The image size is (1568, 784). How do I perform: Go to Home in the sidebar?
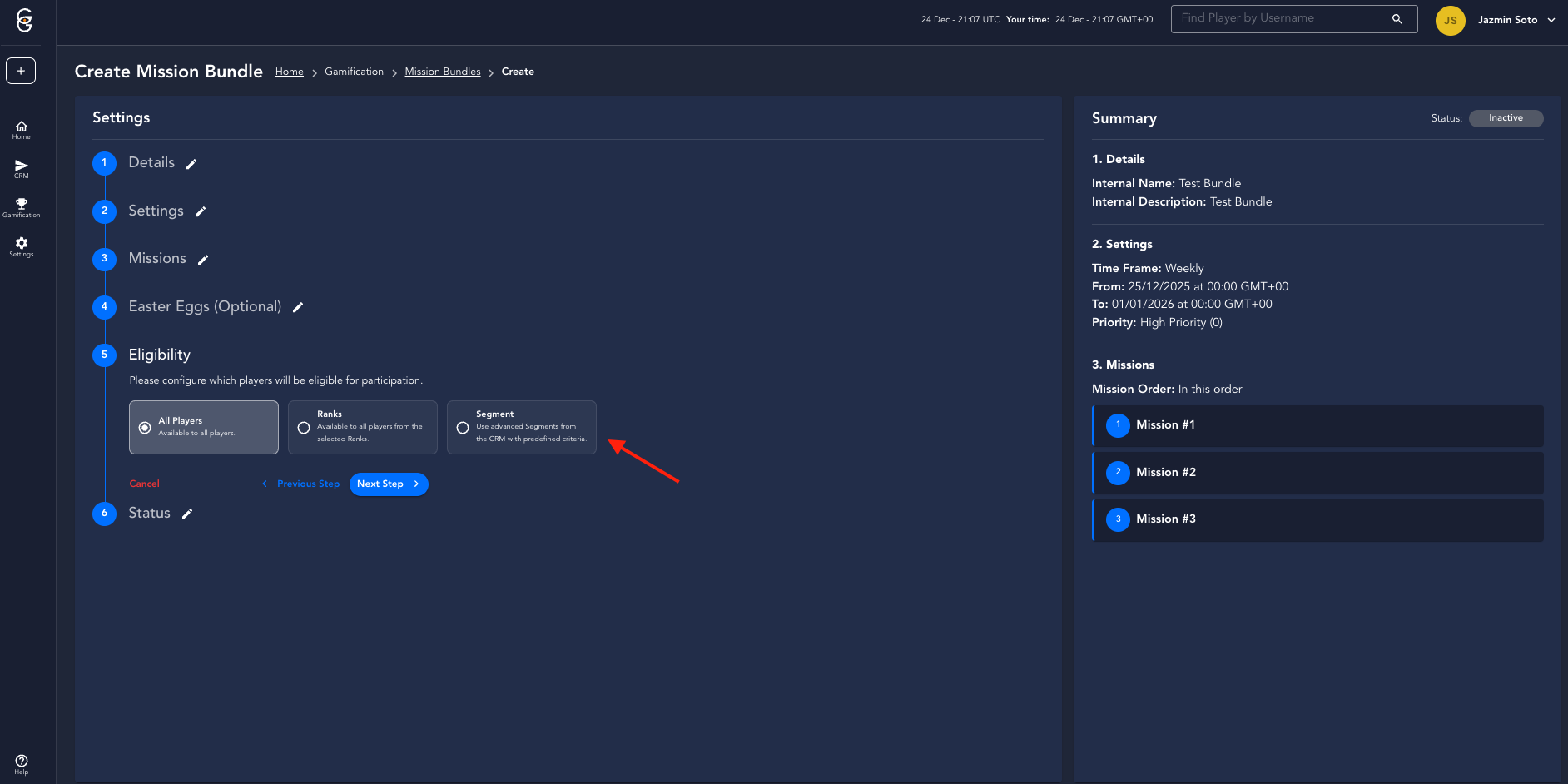[22, 130]
